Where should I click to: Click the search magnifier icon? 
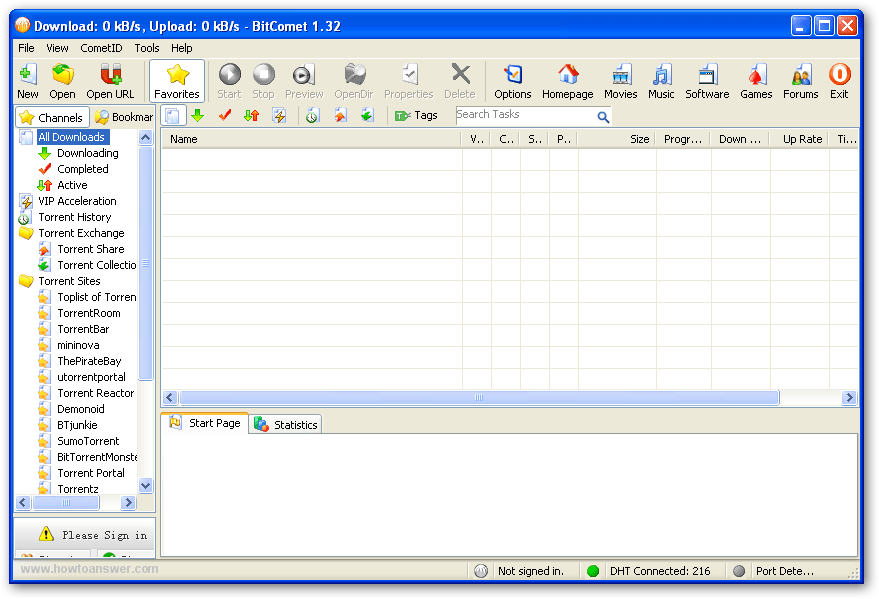603,117
